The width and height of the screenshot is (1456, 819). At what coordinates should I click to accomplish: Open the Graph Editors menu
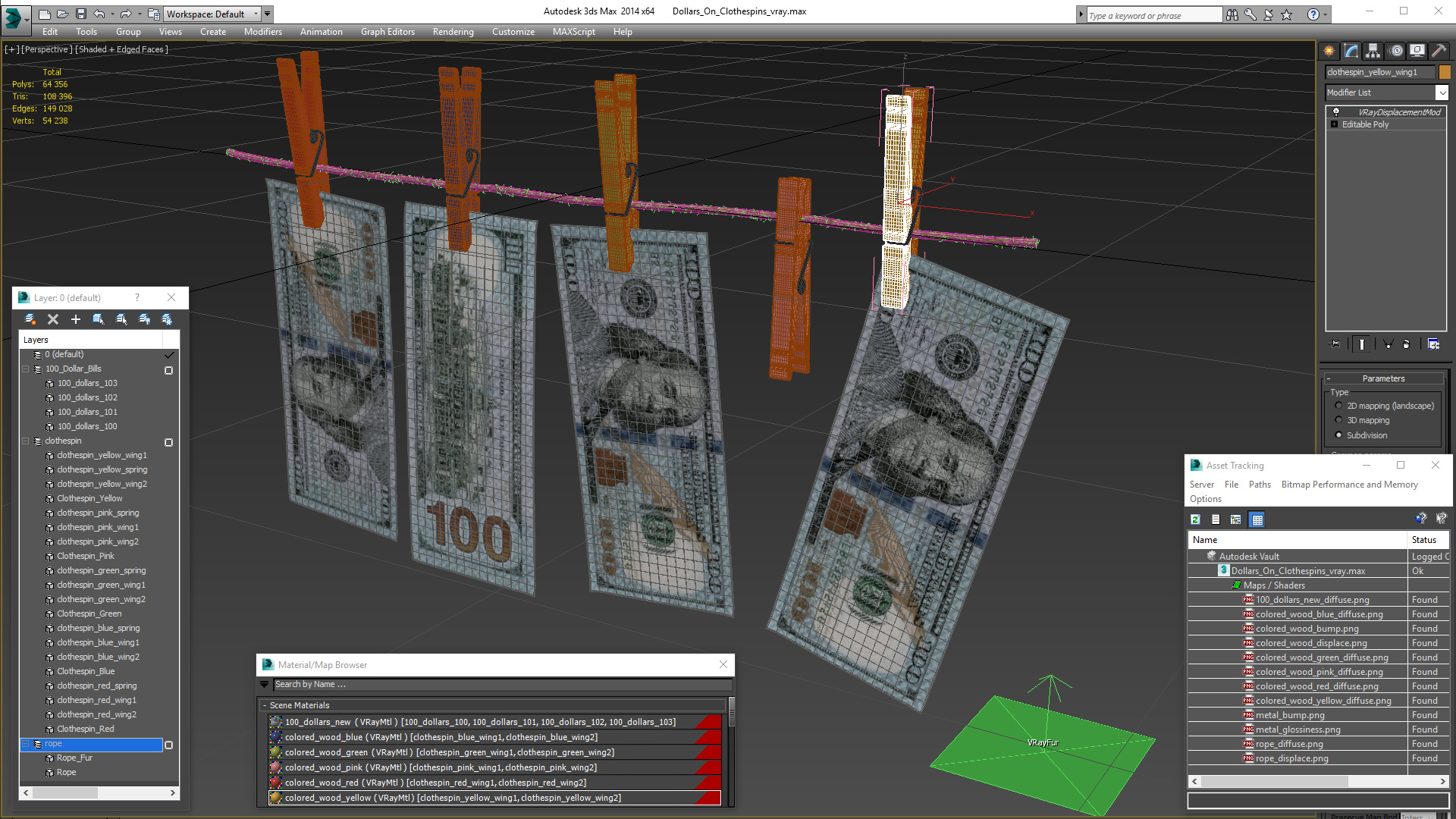tap(388, 32)
